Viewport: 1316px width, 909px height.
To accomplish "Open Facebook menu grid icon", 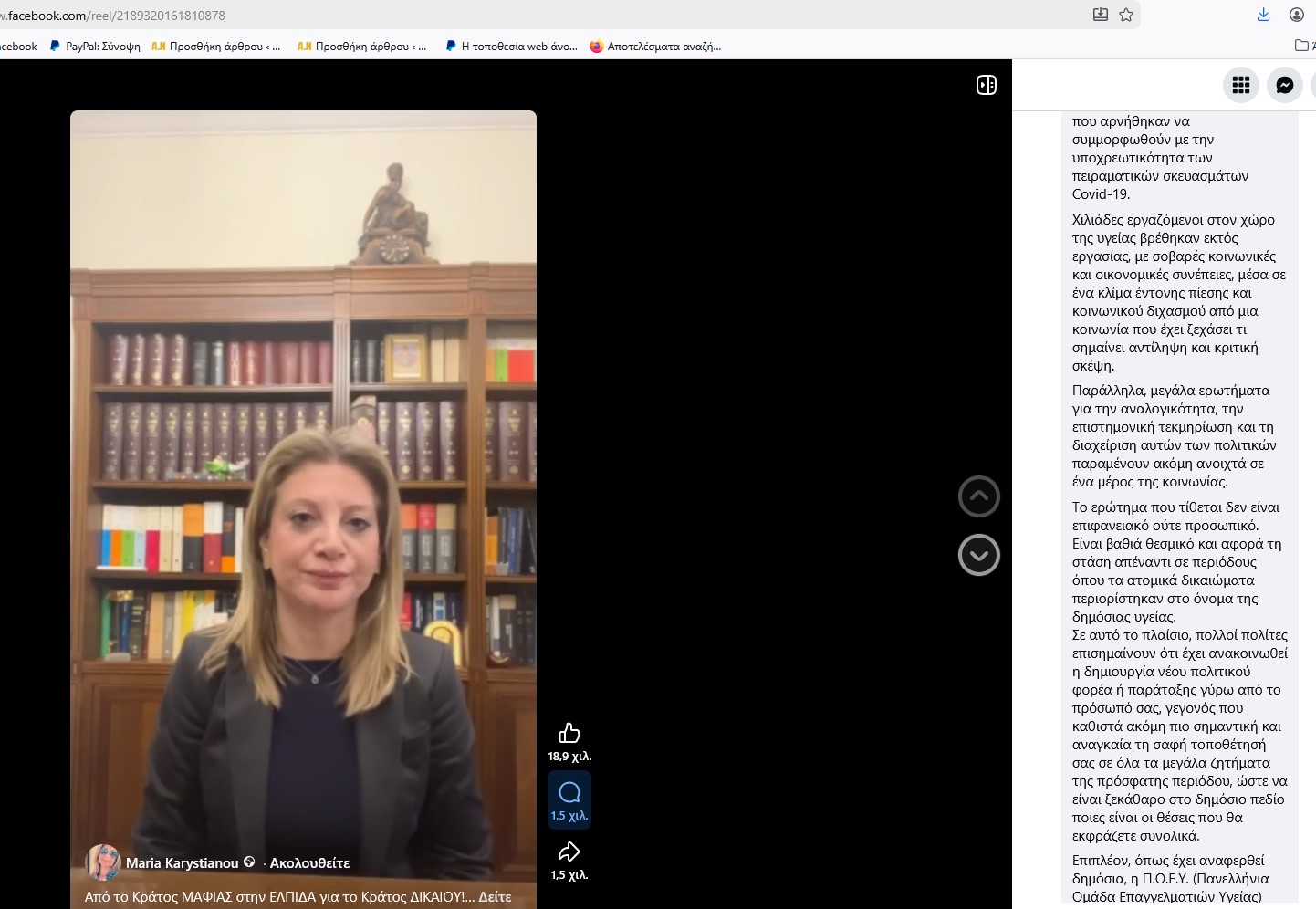I will (1241, 85).
